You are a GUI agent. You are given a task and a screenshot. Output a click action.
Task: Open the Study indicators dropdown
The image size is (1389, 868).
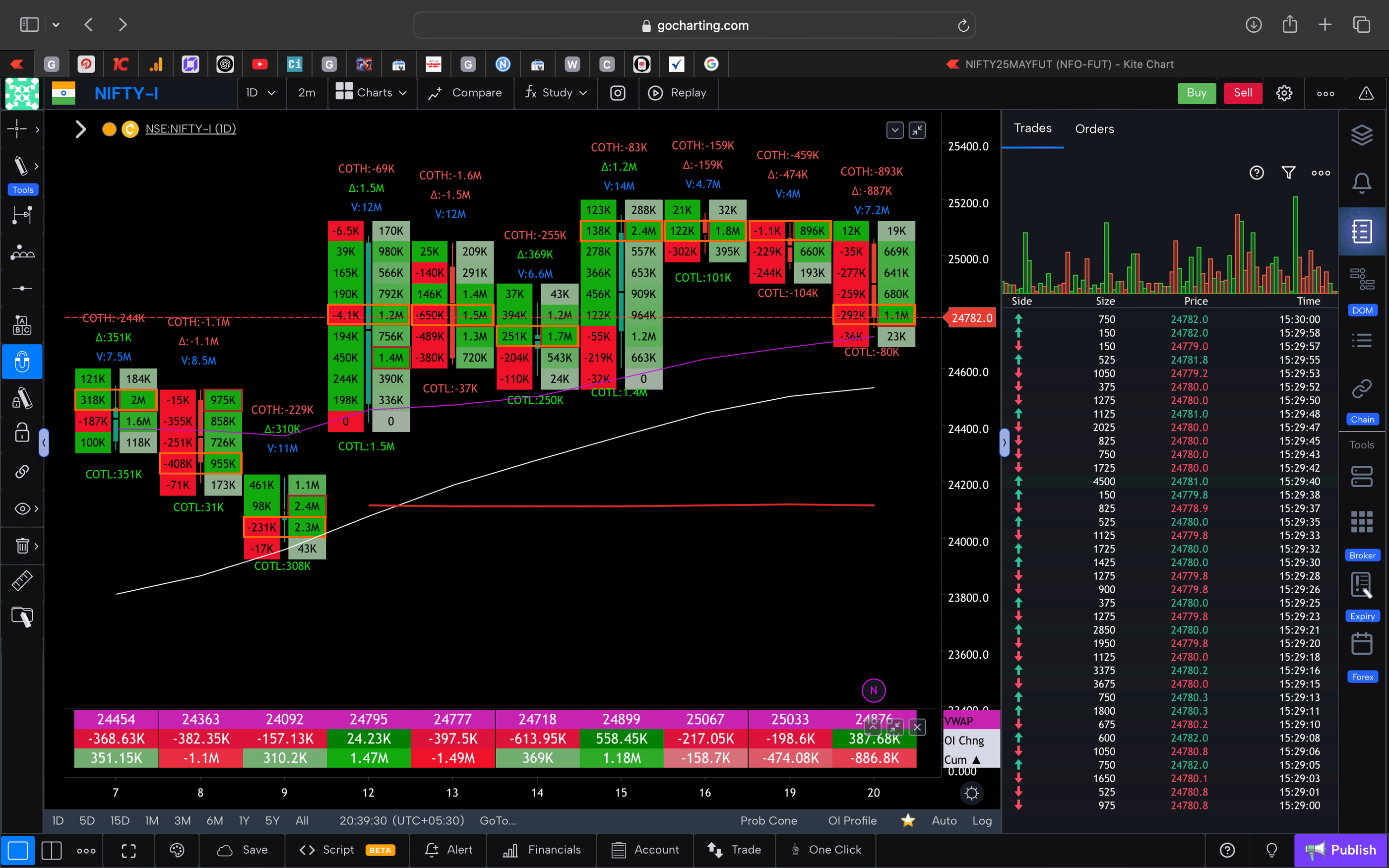tap(555, 92)
